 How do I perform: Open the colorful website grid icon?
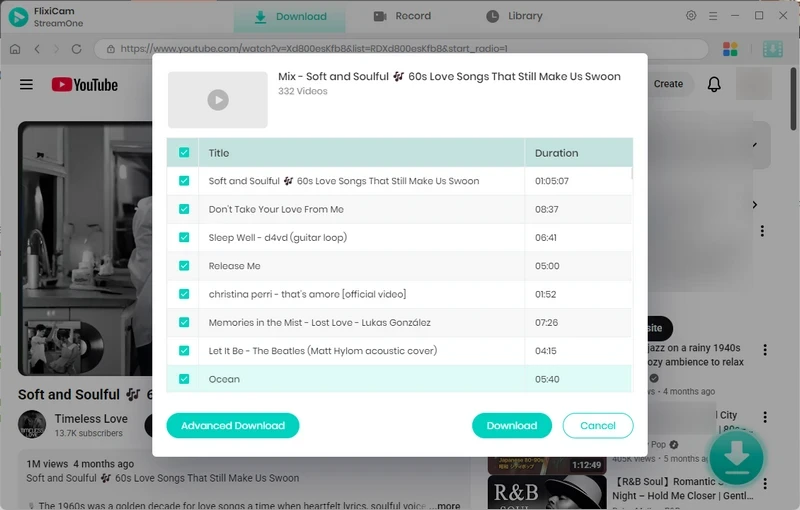(730, 49)
